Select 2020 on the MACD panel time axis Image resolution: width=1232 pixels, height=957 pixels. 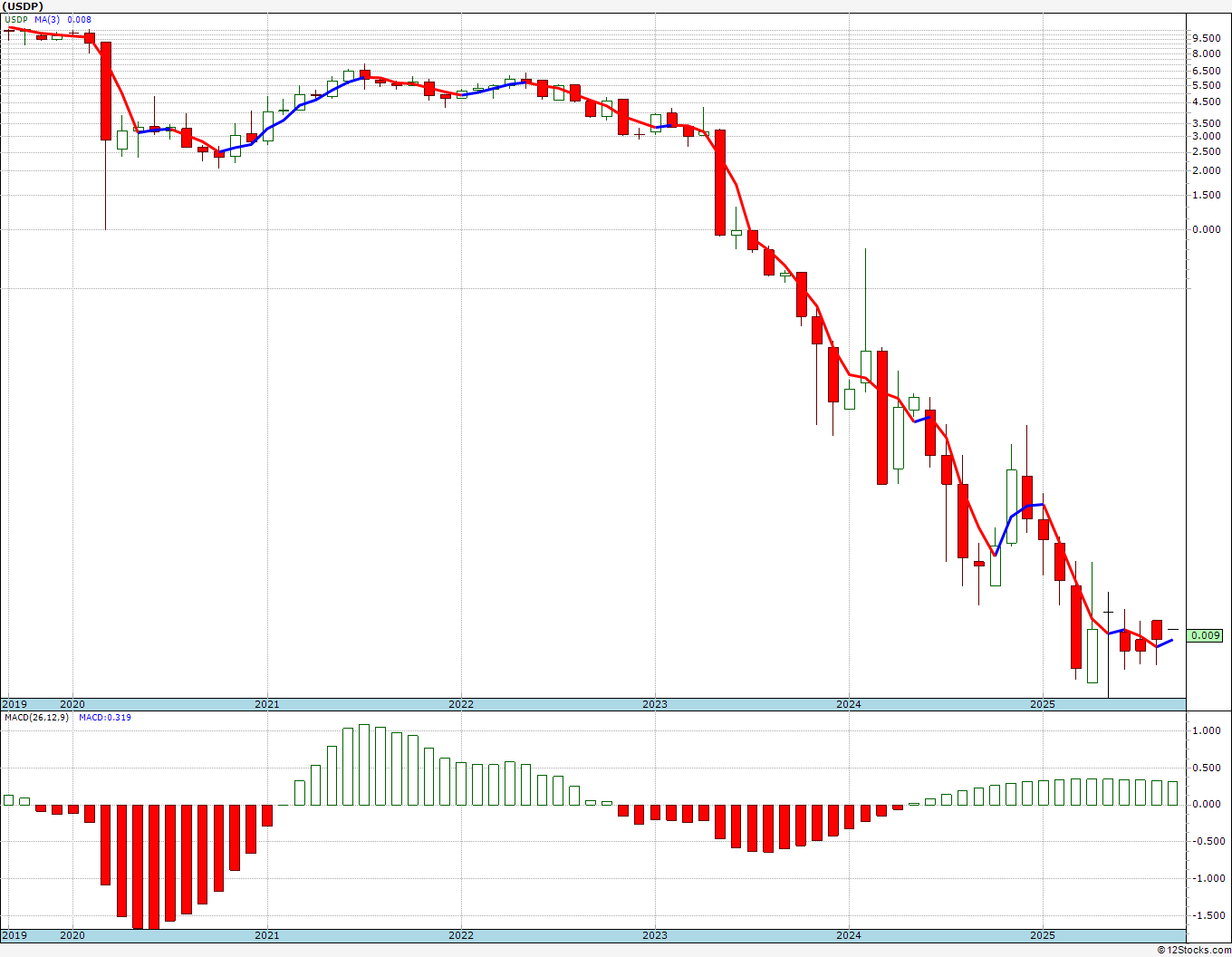point(72,935)
